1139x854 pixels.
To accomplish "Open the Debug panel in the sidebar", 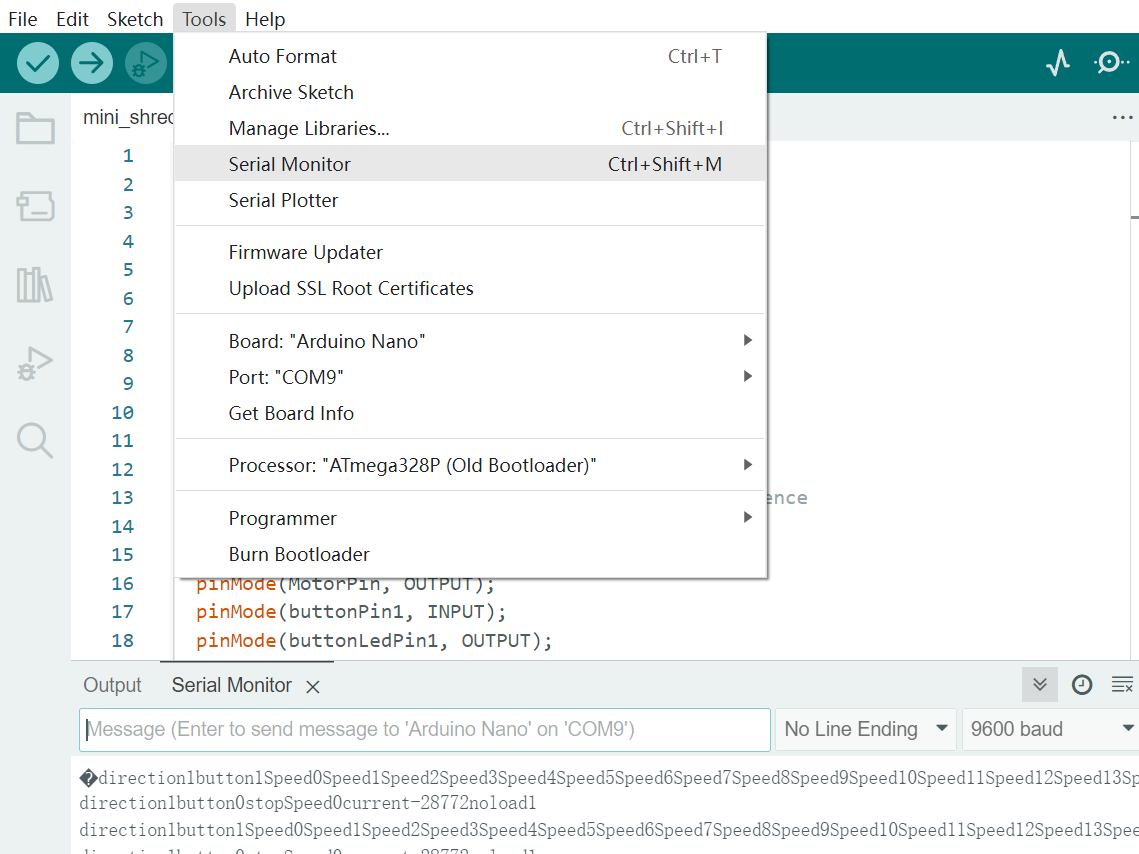I will tap(35, 363).
